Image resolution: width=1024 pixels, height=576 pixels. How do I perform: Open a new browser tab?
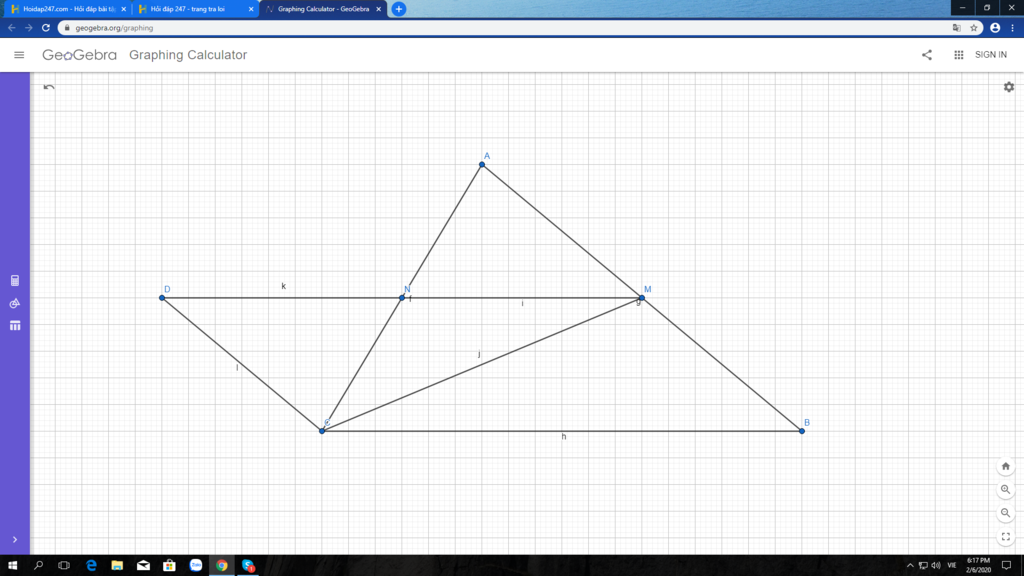pyautogui.click(x=398, y=9)
